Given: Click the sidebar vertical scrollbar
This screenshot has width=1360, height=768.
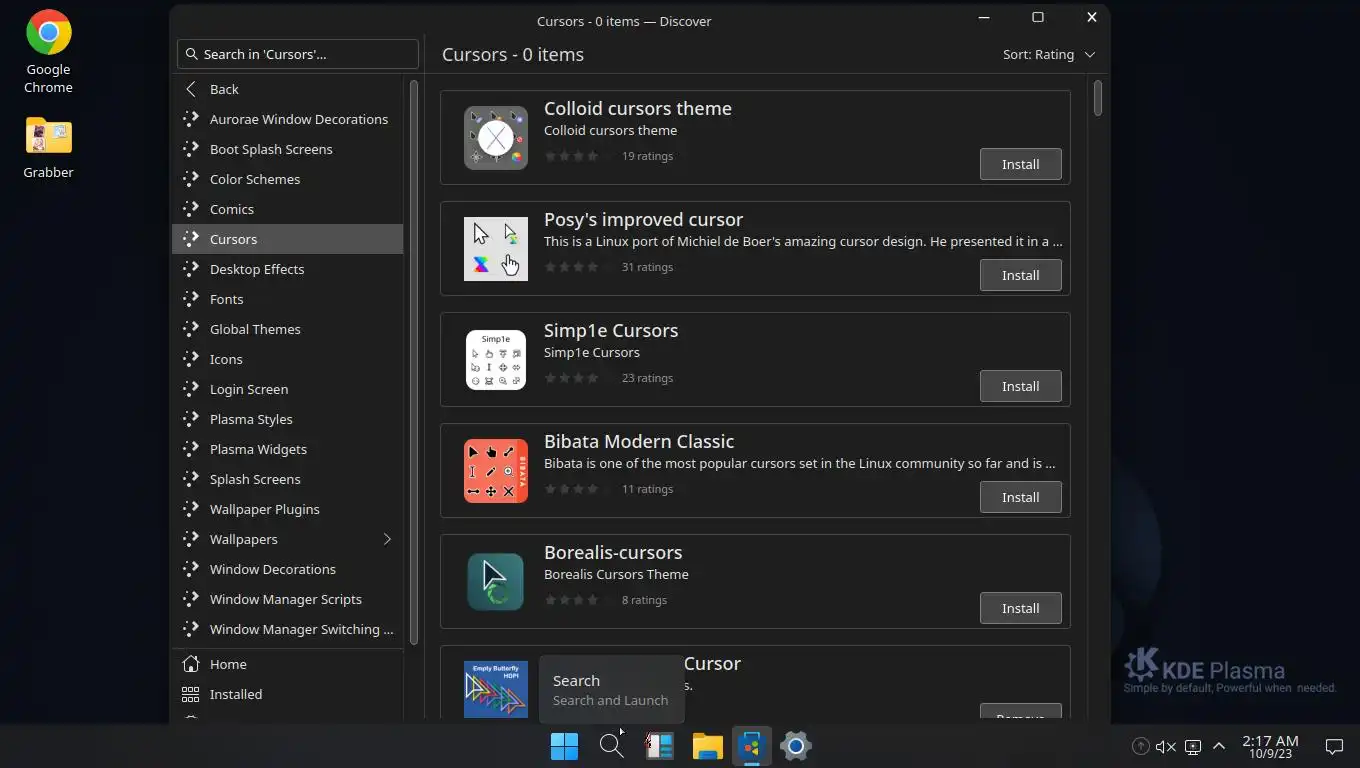Looking at the screenshot, I should coord(413,362).
